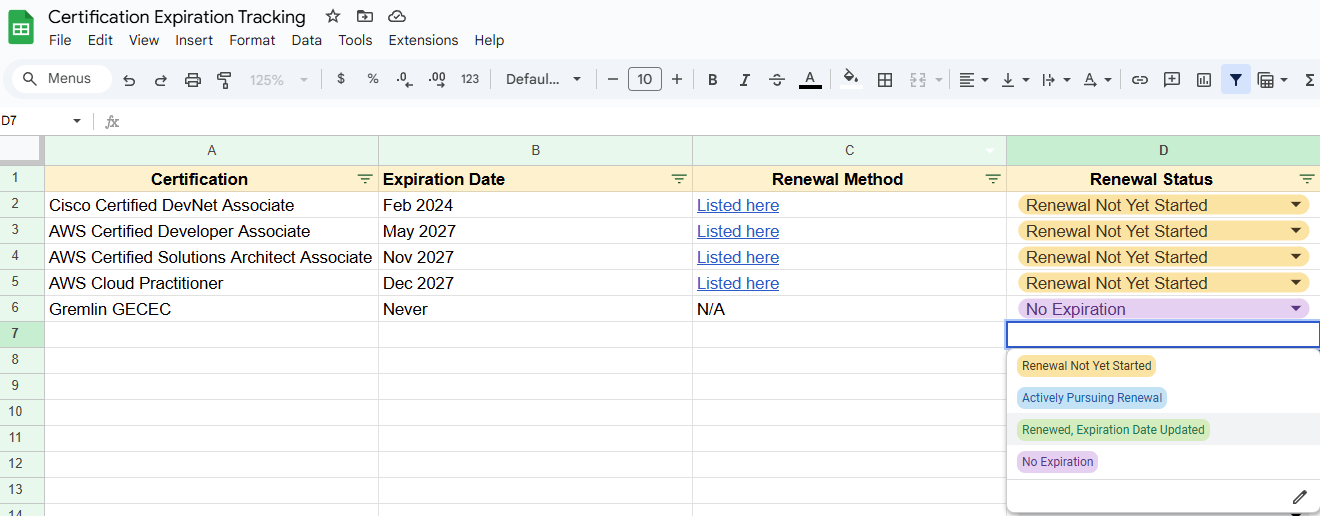
Task: Open Cisco DevNet row 'Listed here' link
Action: (738, 205)
